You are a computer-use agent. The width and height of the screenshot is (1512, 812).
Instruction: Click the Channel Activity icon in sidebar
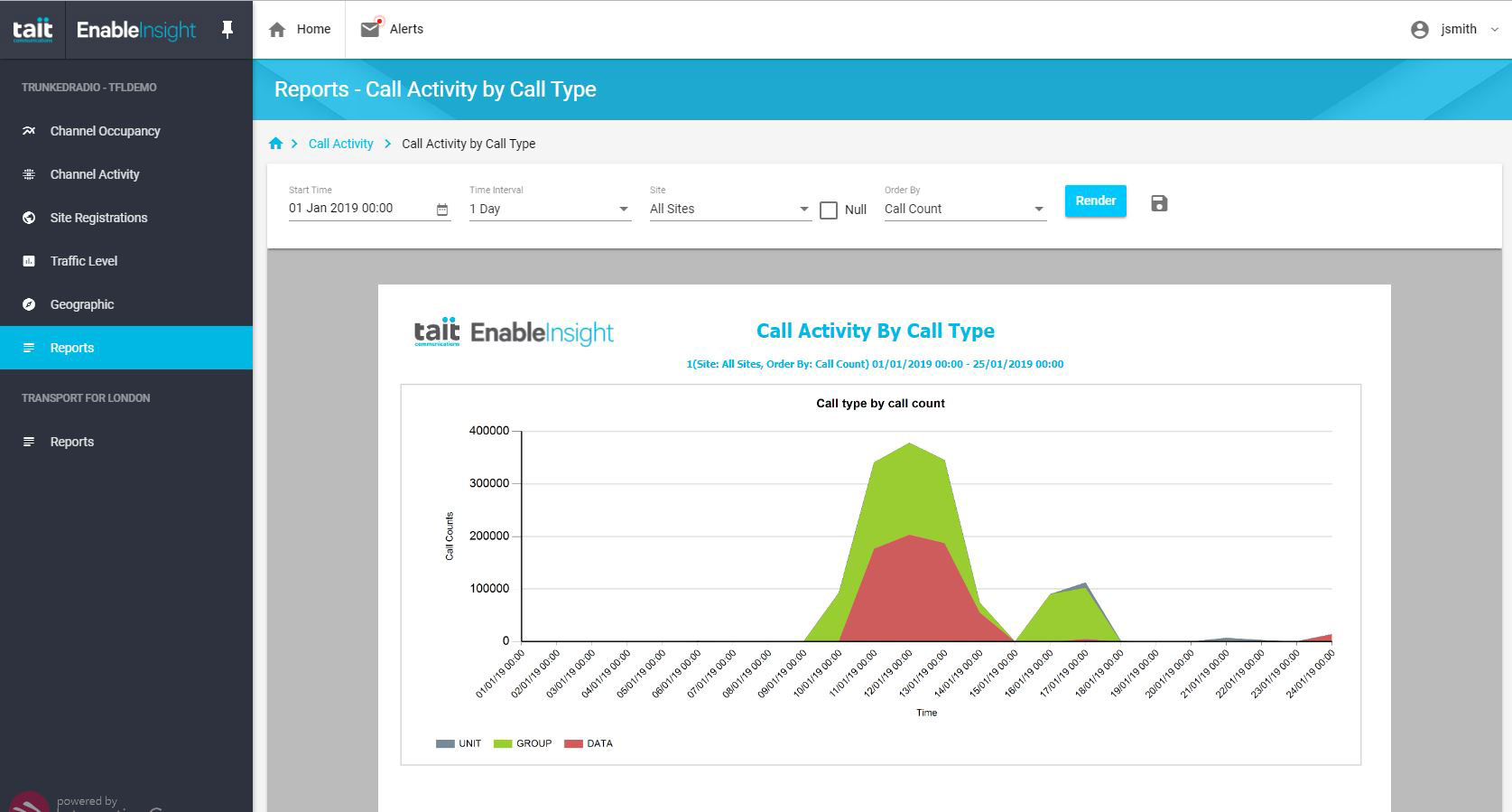point(29,174)
